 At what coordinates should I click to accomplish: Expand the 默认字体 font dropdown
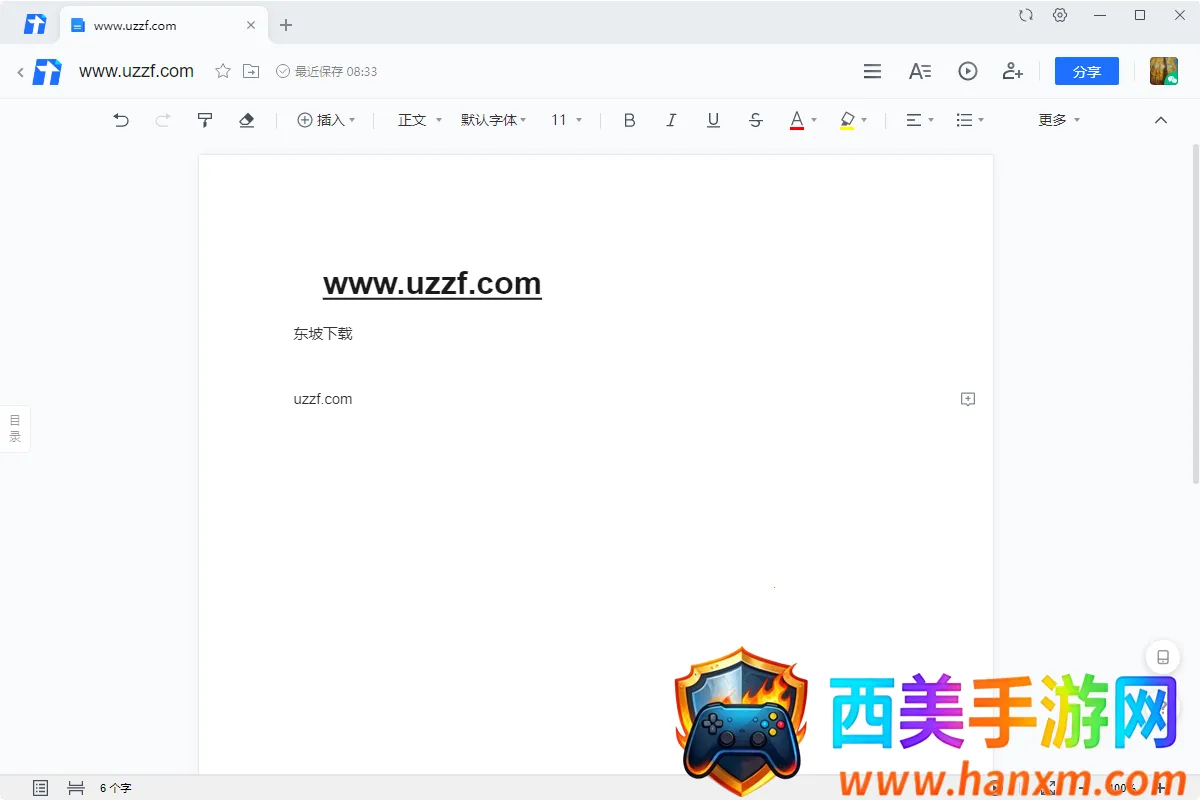tap(493, 120)
